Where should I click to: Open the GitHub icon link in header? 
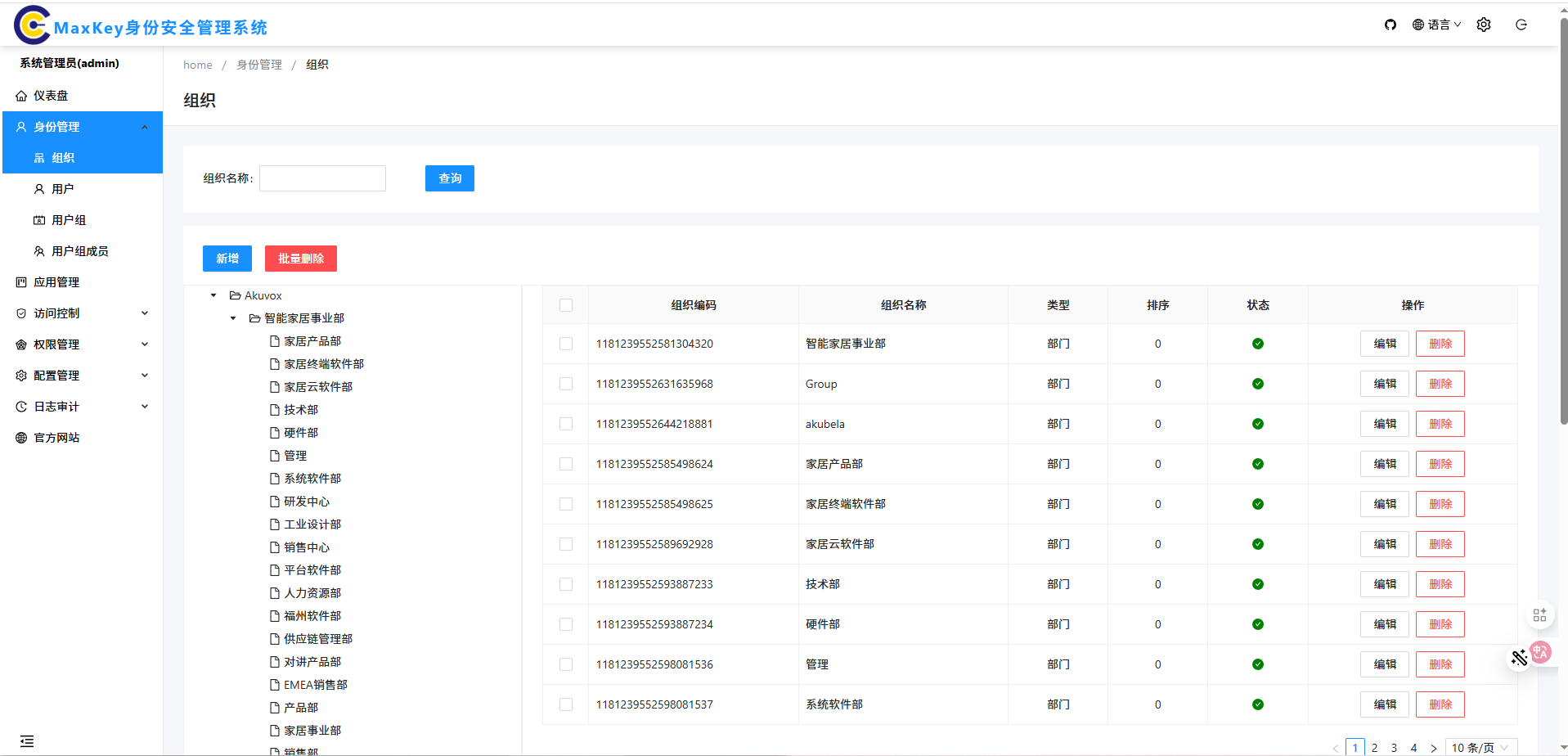[x=1390, y=25]
